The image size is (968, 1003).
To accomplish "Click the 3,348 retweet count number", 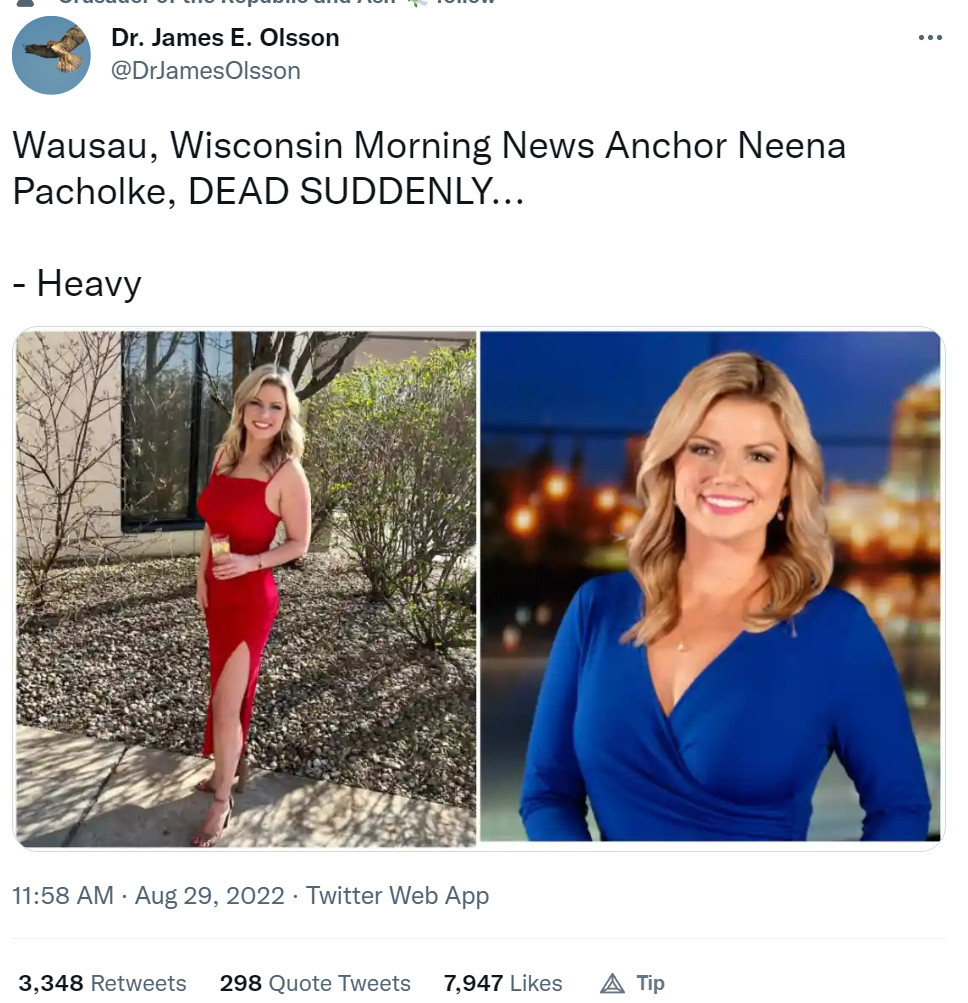I will (x=51, y=983).
